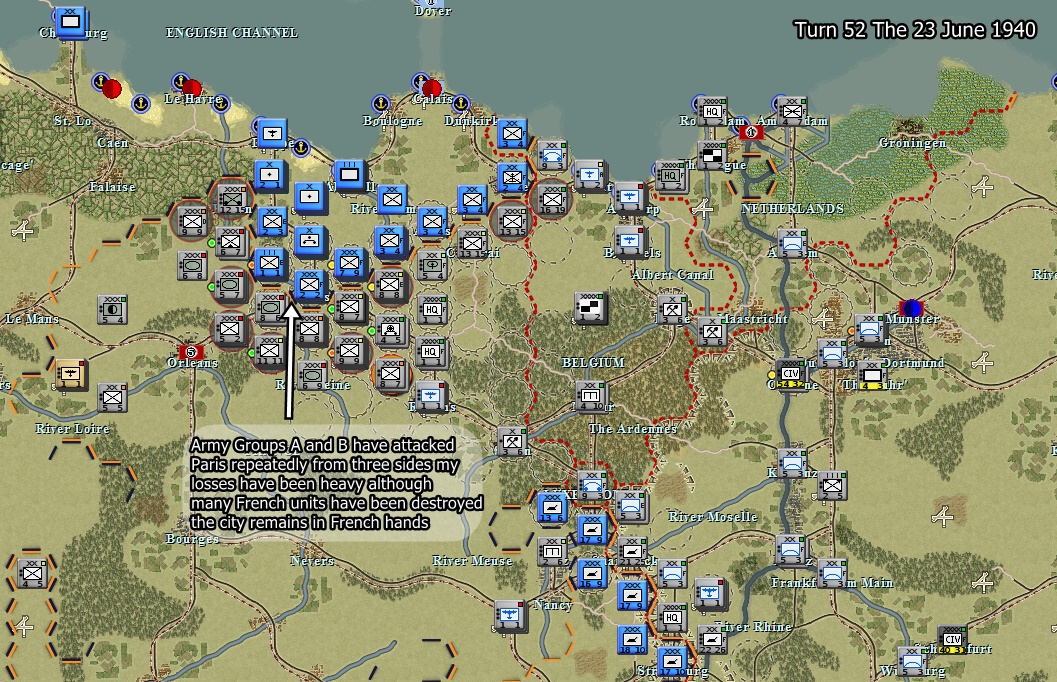Select the German armor corps marked 5 7
The width and height of the screenshot is (1057, 682).
coord(230,286)
